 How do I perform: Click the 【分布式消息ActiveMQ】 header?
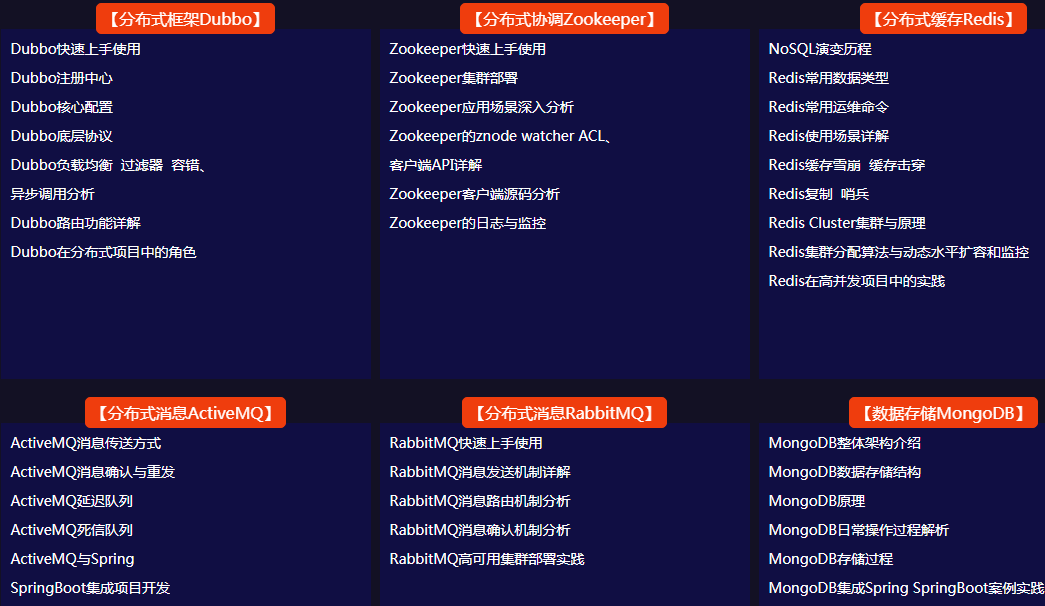tap(186, 412)
